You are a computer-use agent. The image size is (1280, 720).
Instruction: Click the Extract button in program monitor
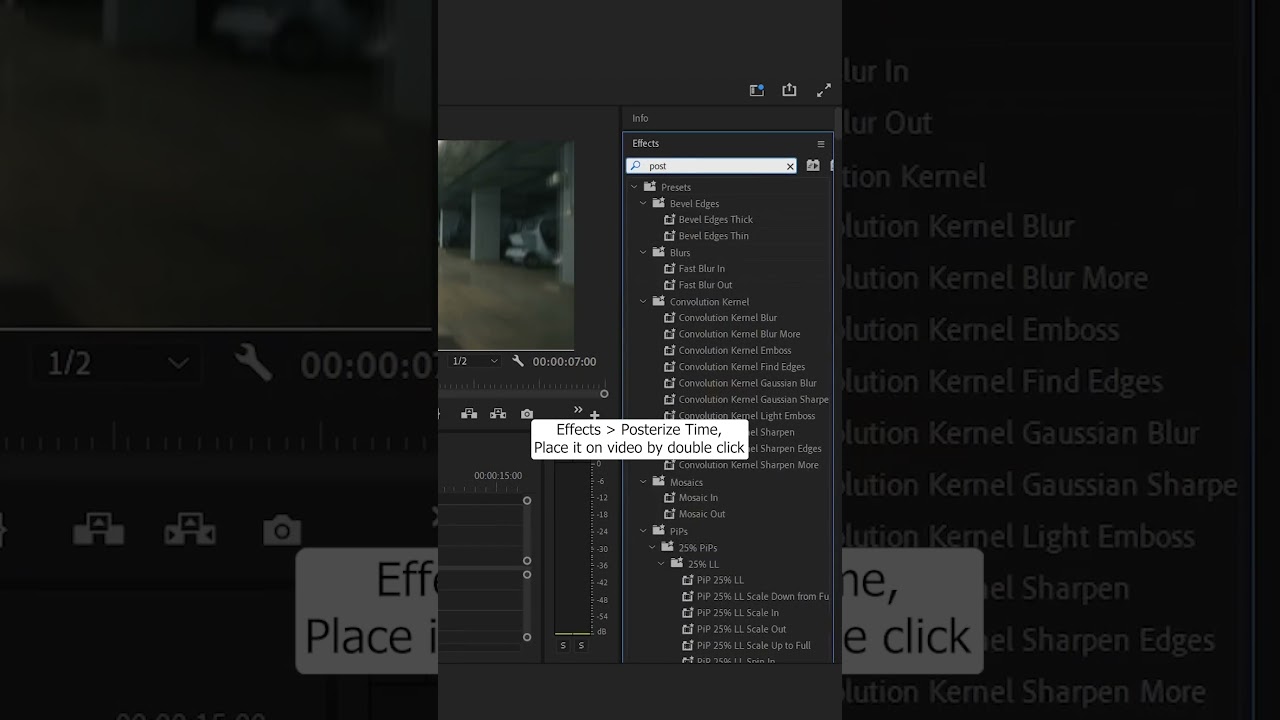pos(498,414)
